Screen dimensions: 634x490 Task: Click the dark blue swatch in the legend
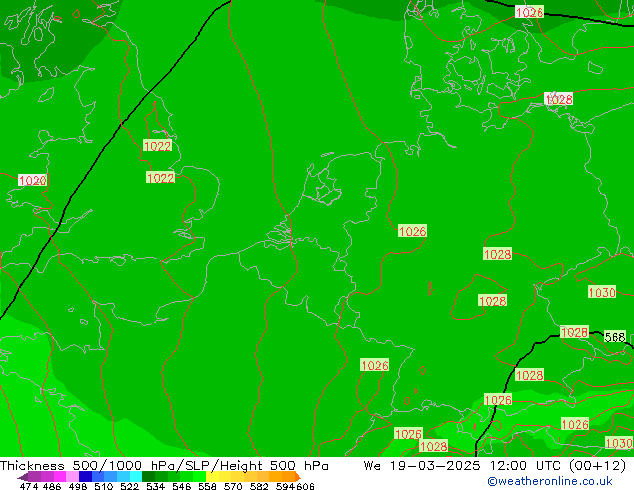pos(85,477)
